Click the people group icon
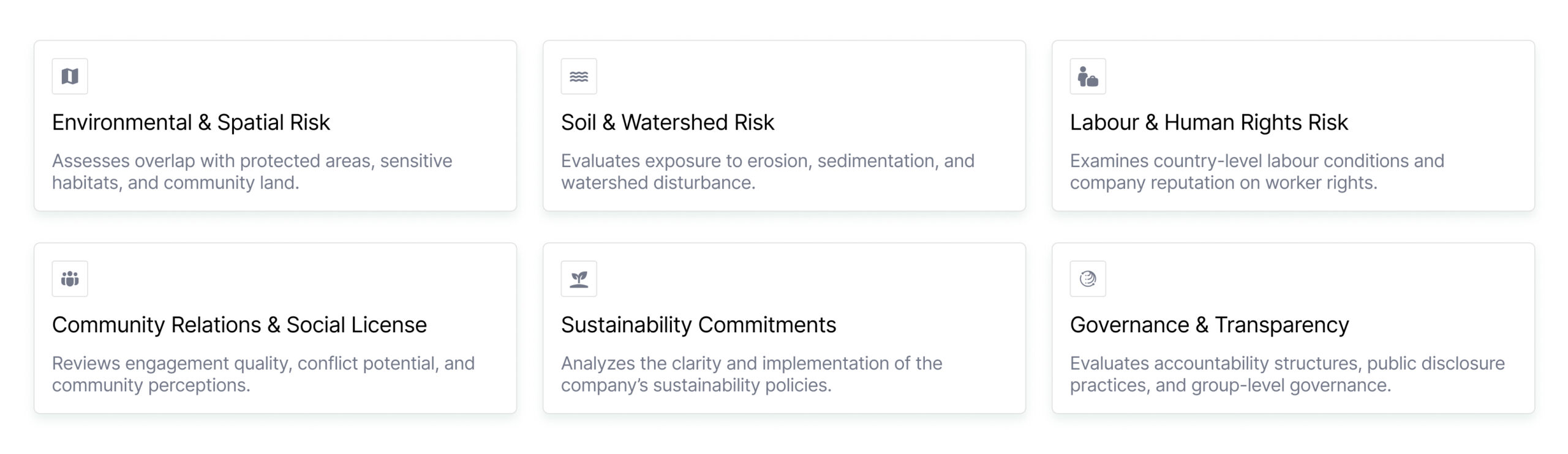 (x=70, y=279)
